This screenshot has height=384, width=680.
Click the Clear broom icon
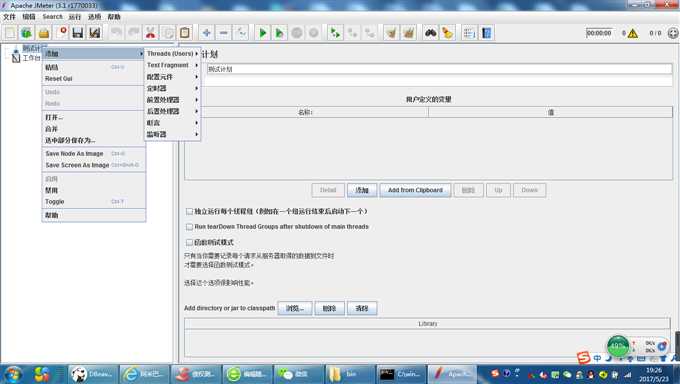(x=391, y=33)
